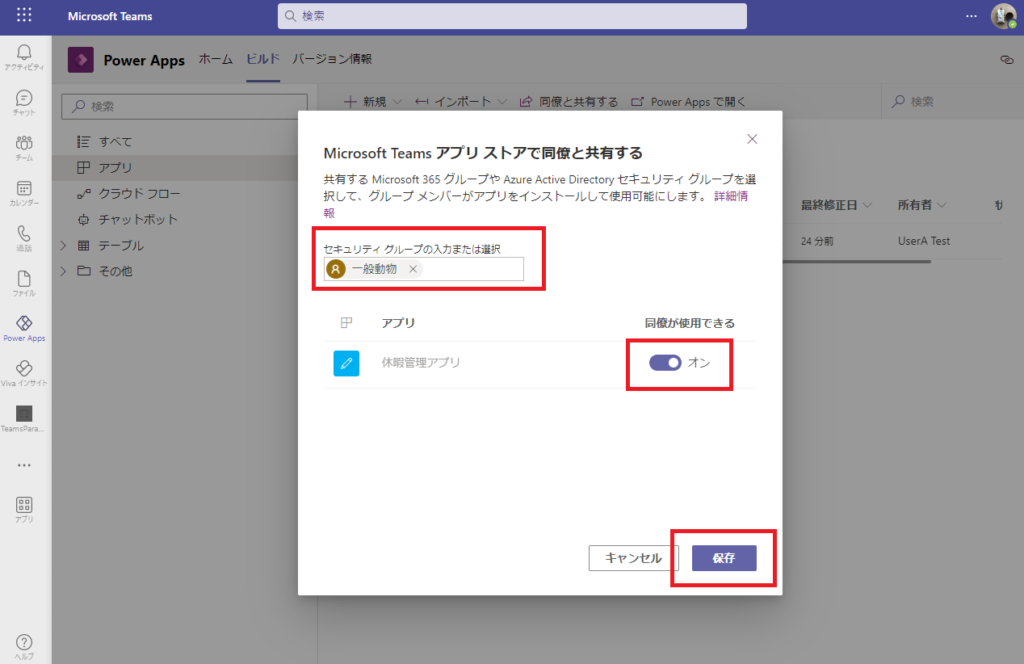Screen dimensions: 1024x664
Task: Open Calls (通話) phone icon
Action: pyautogui.click(x=24, y=238)
